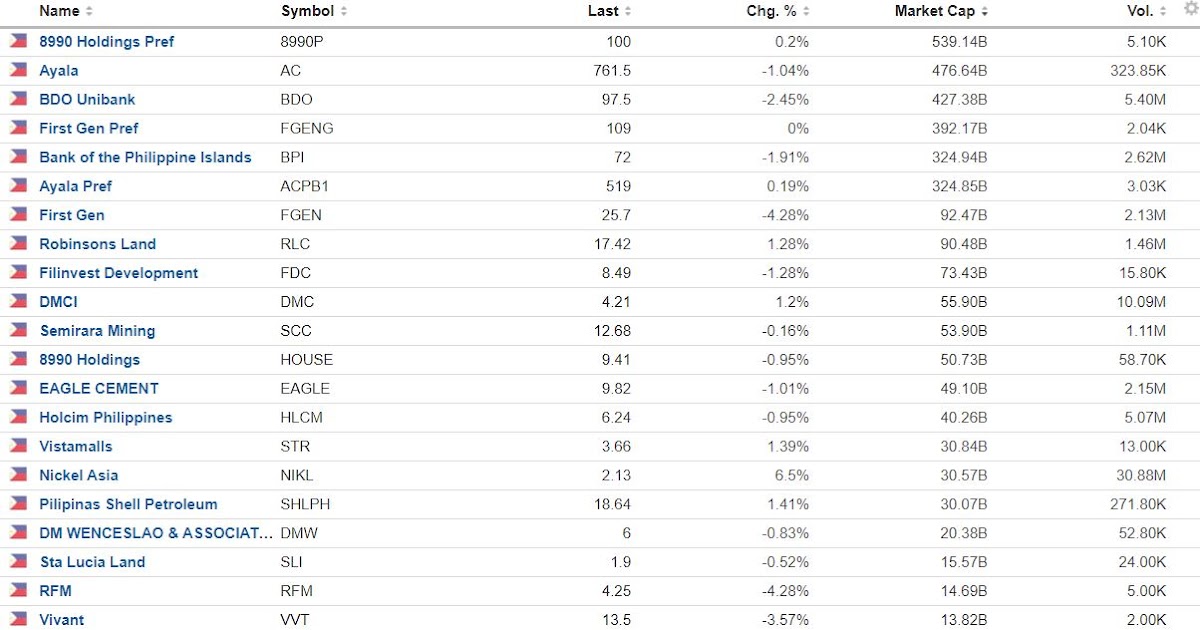The width and height of the screenshot is (1200, 630).
Task: Click the flag icon next to BDO Unibank
Action: point(20,99)
